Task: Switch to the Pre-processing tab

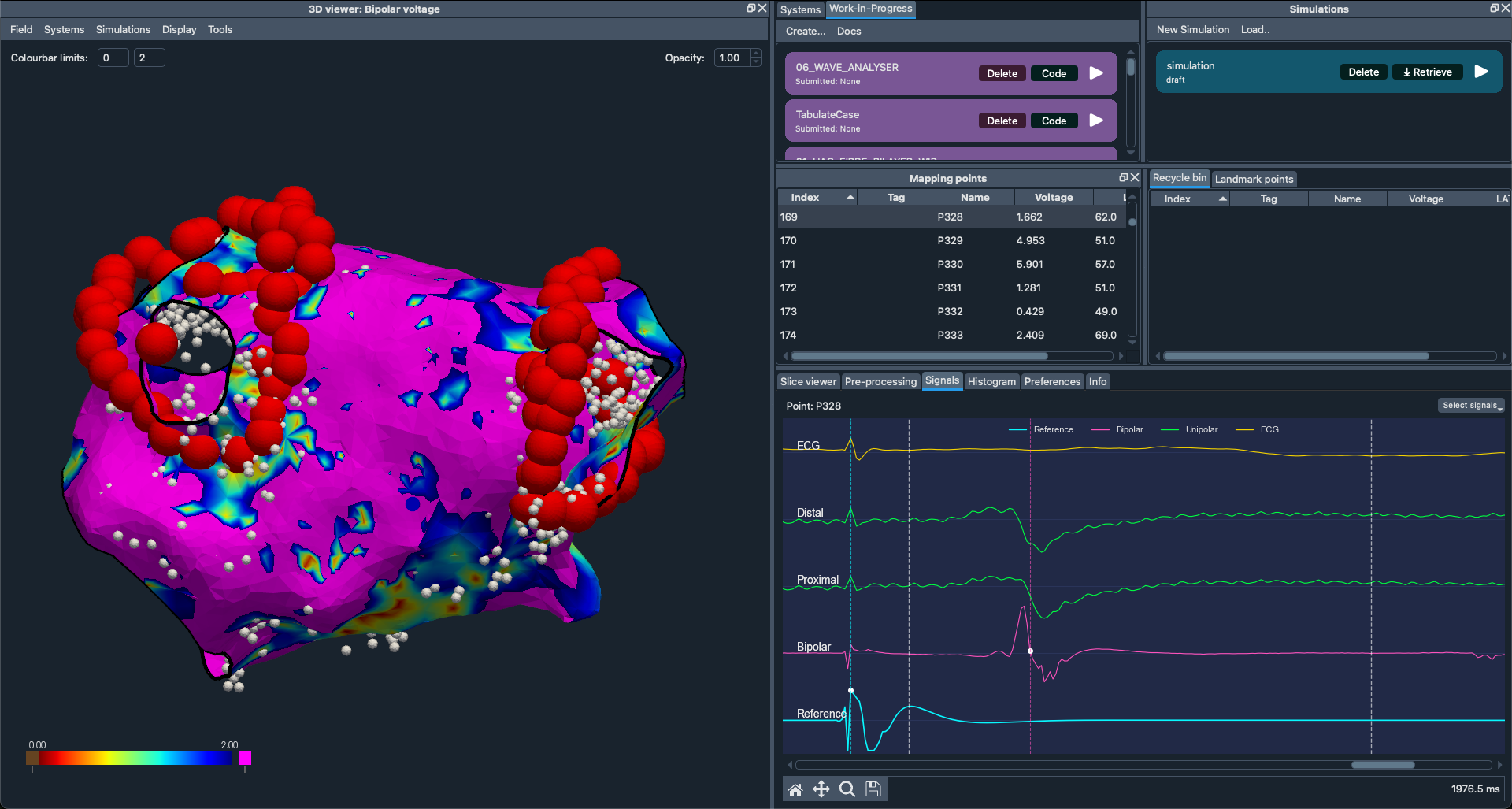Action: click(880, 382)
